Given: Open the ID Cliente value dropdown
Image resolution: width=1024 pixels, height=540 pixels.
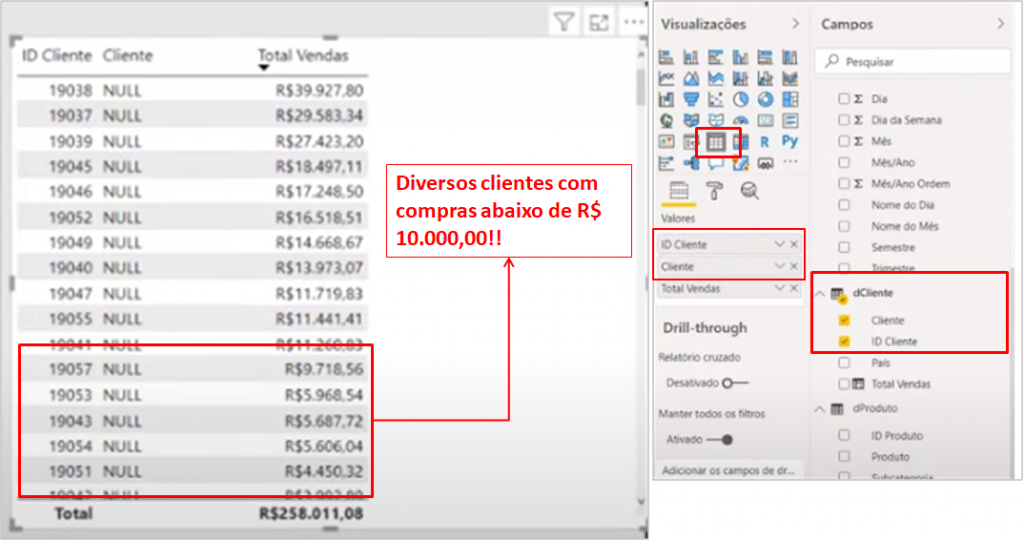Looking at the screenshot, I should (779, 245).
